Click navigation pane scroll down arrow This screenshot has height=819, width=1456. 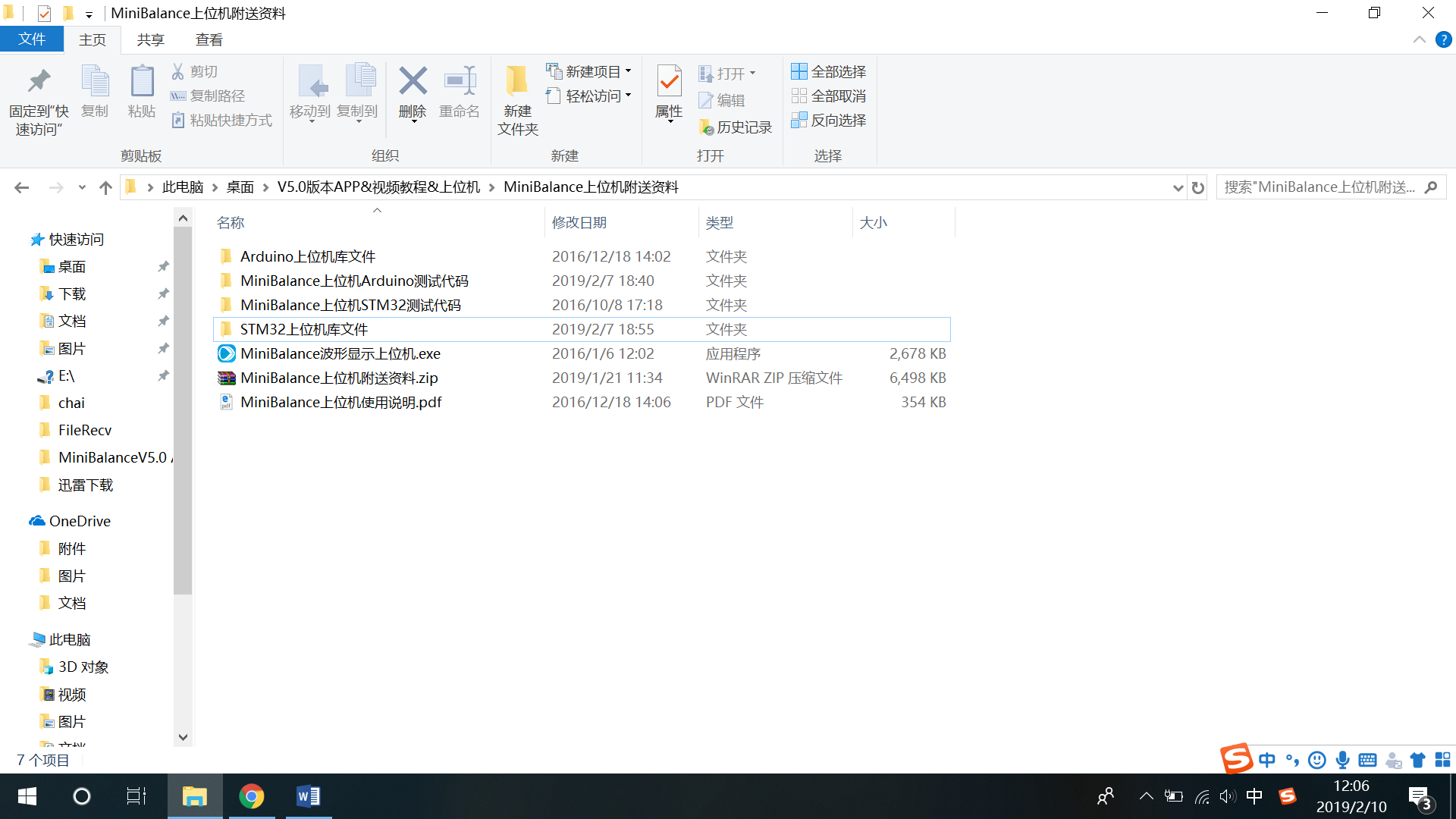(183, 737)
